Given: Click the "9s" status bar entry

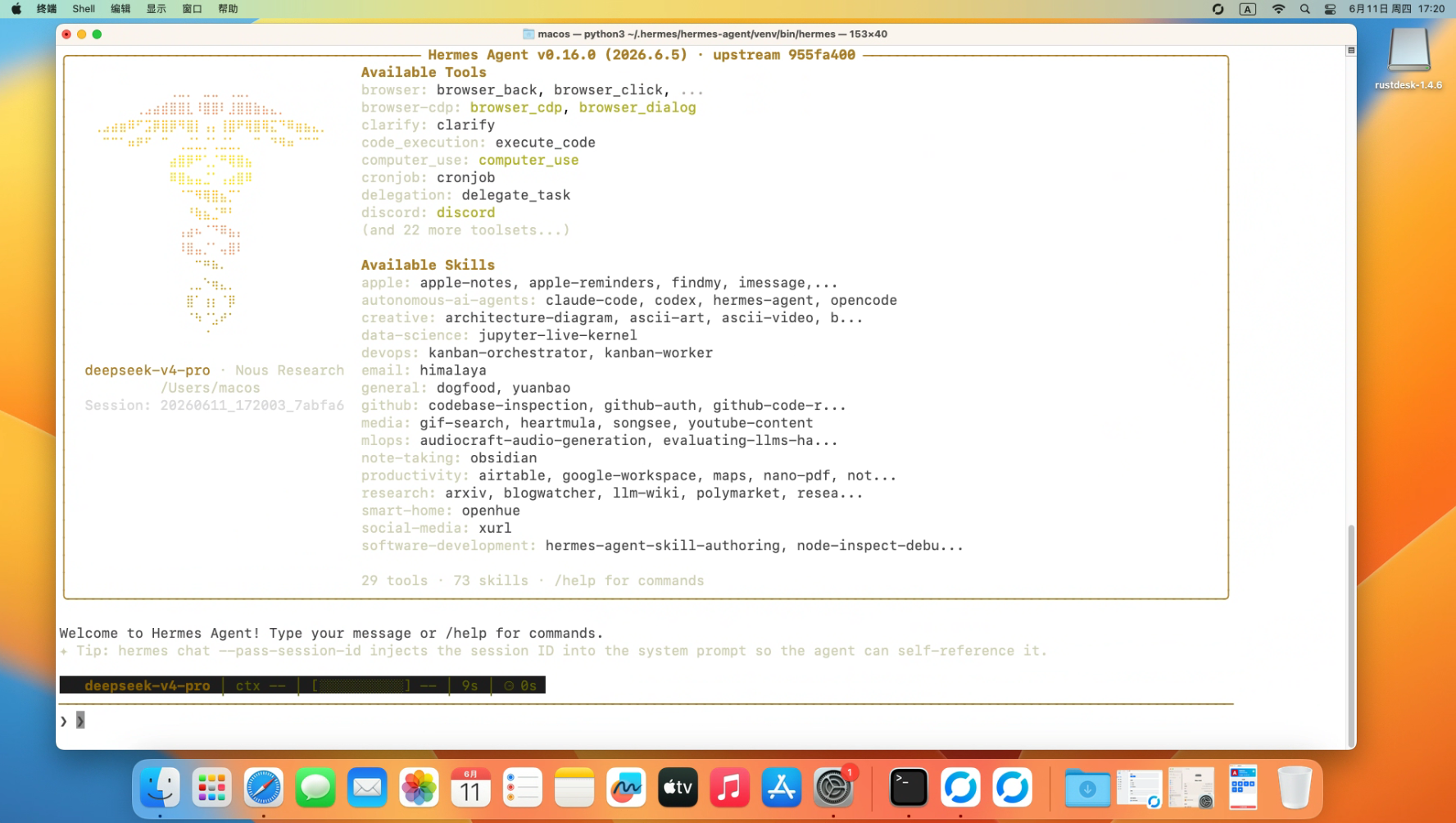Looking at the screenshot, I should 469,685.
